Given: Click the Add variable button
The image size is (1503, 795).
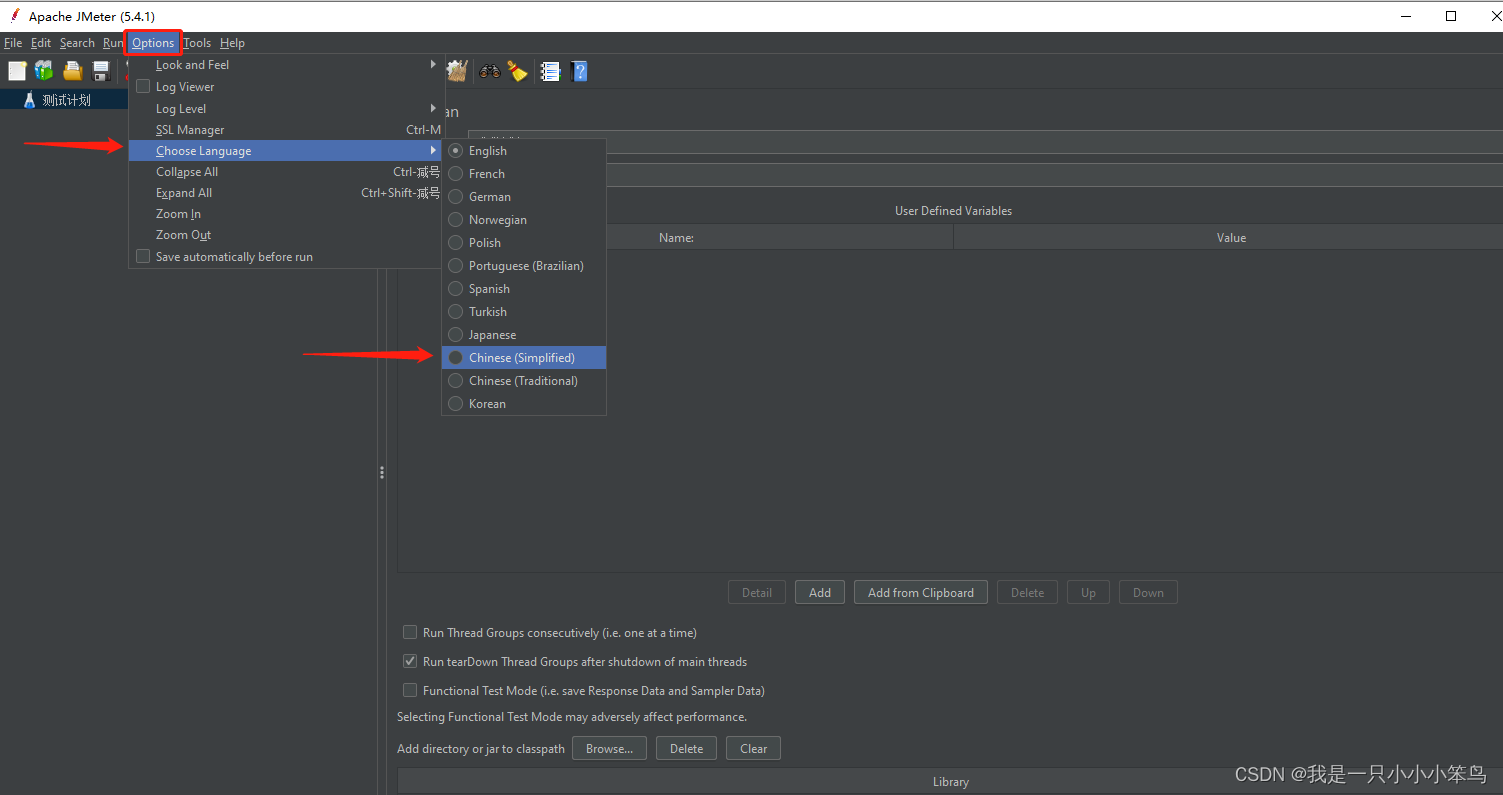Looking at the screenshot, I should point(820,592).
